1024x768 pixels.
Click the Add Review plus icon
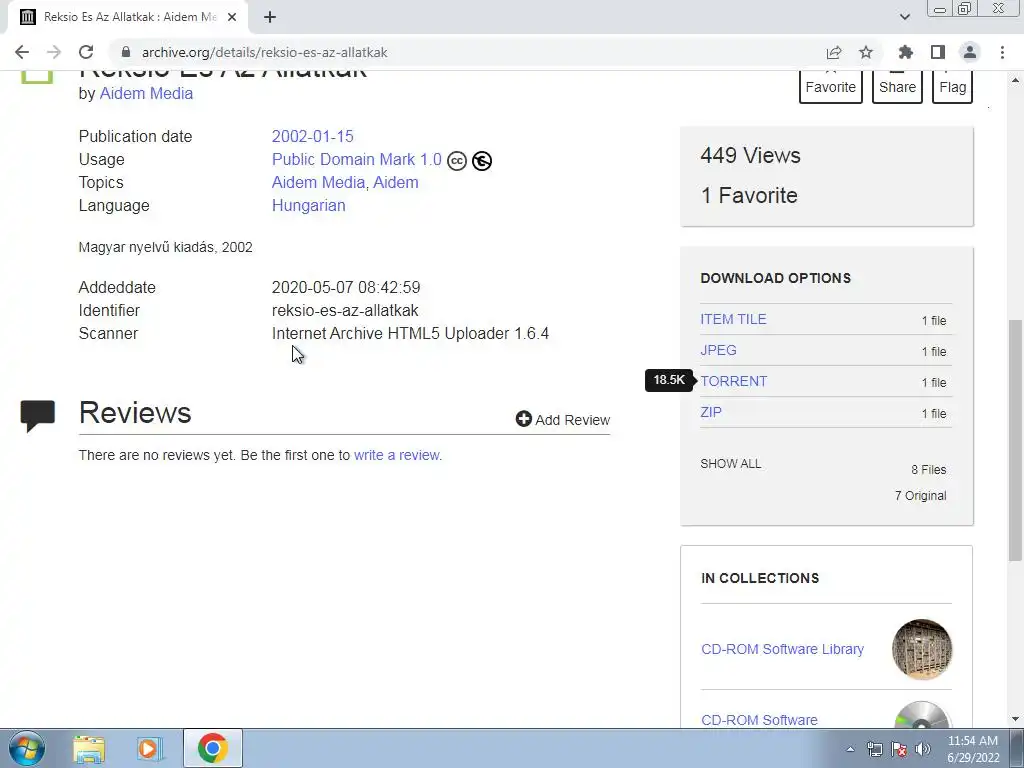click(x=524, y=419)
